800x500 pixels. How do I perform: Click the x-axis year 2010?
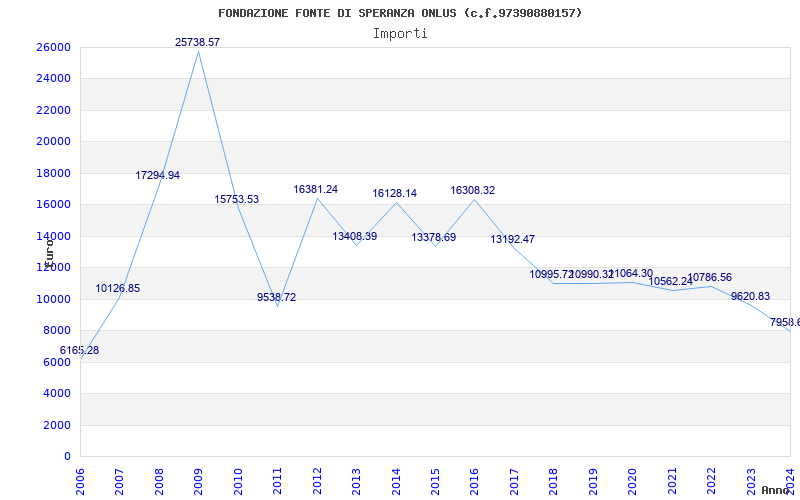click(238, 482)
